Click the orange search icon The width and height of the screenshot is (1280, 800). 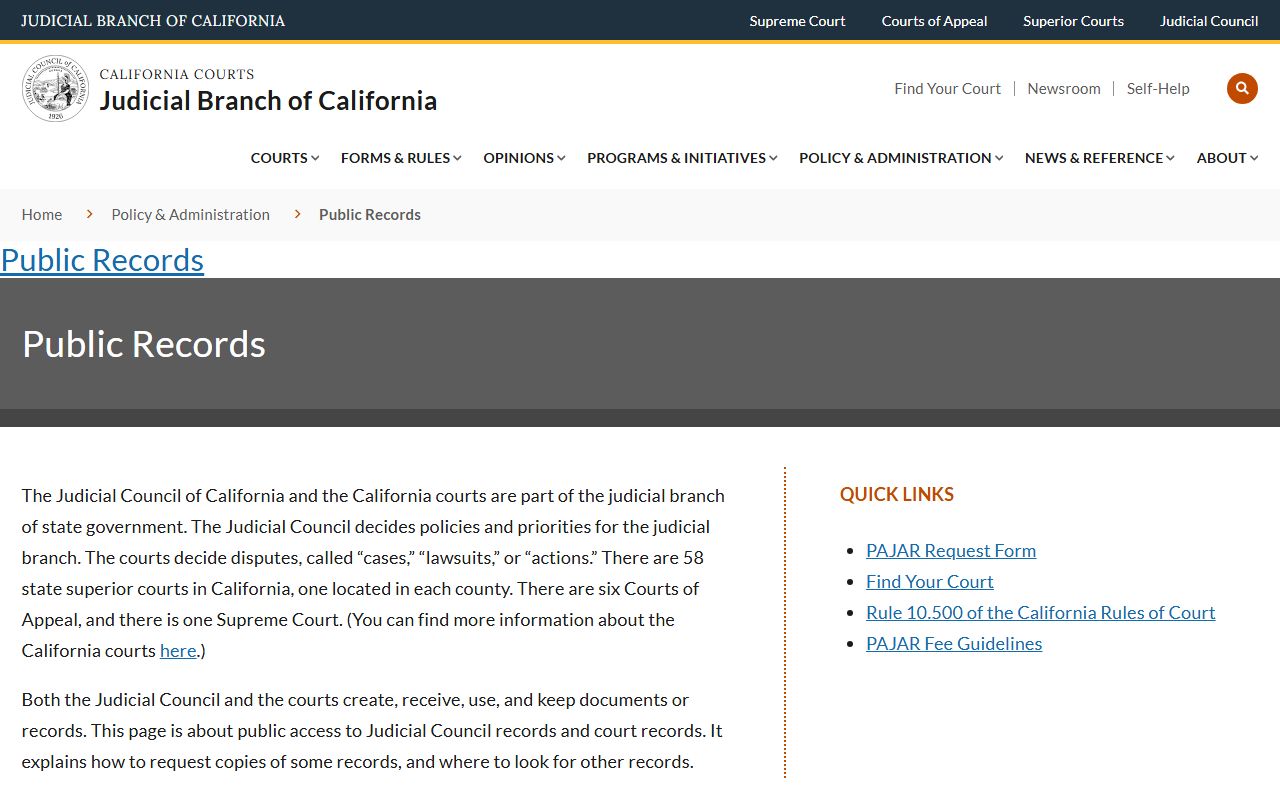(x=1242, y=88)
